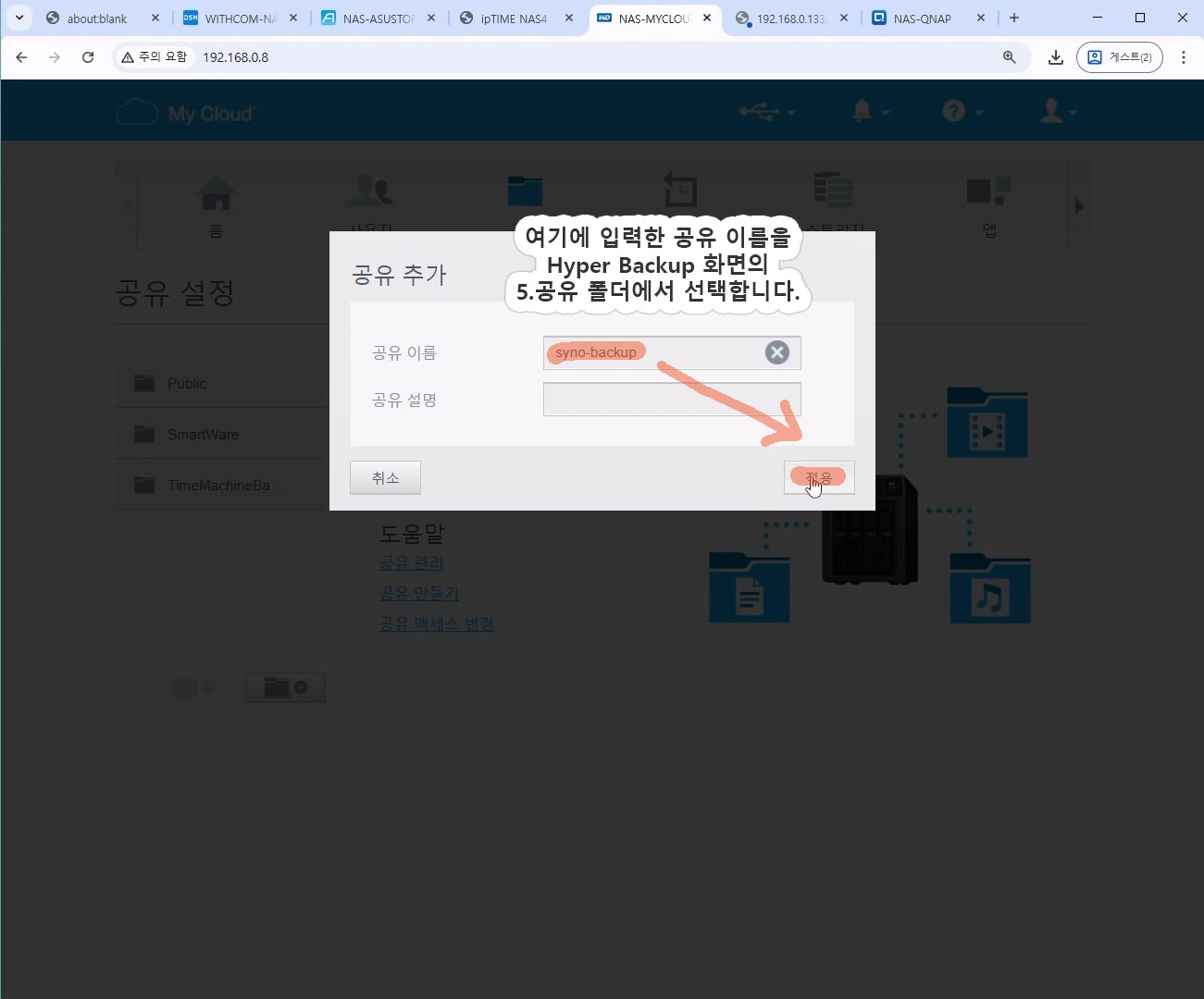This screenshot has height=999, width=1204.
Task: Switch to the ipTIME NAS4 browser tab
Action: click(x=513, y=18)
